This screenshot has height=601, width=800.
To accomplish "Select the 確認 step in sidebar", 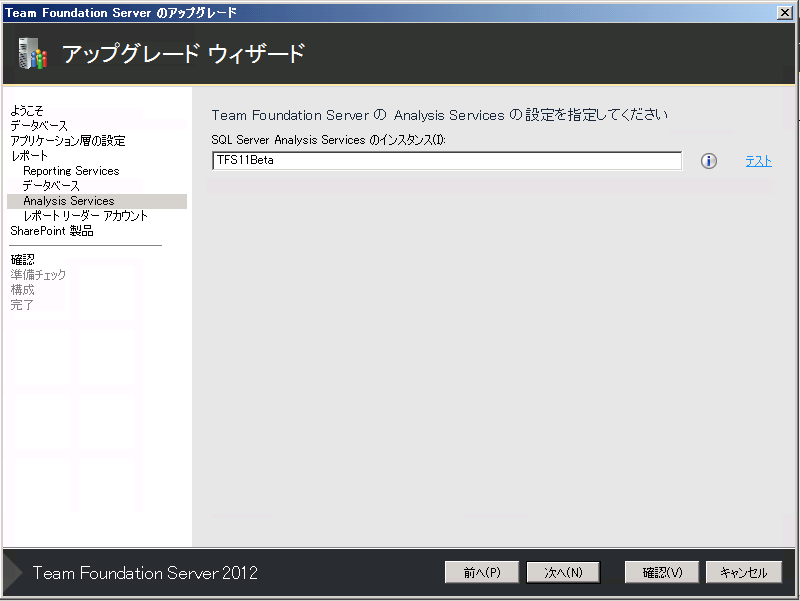I will (22, 260).
